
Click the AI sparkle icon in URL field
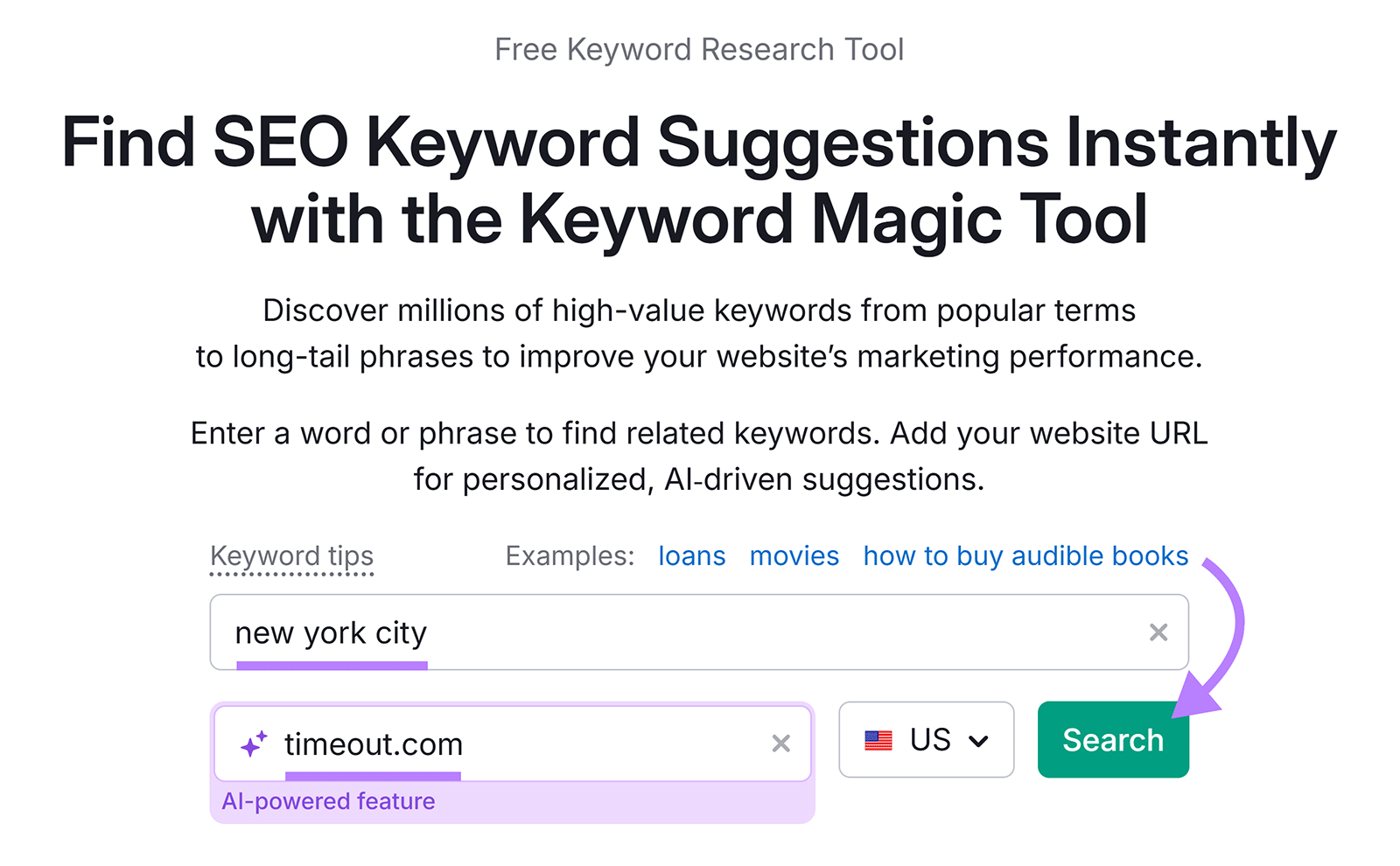click(x=255, y=743)
